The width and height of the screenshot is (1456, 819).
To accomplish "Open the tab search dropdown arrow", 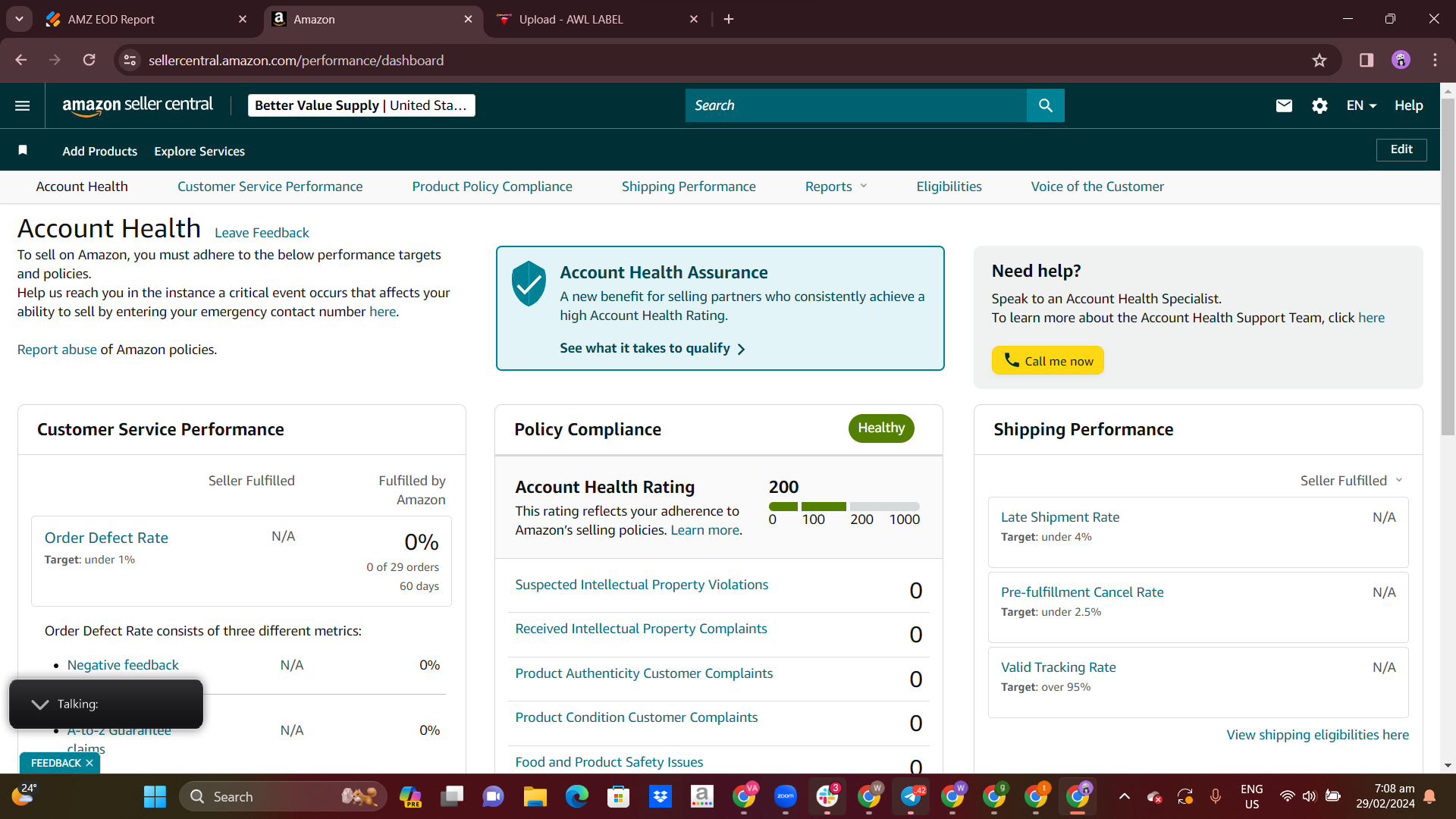I will pyautogui.click(x=19, y=19).
